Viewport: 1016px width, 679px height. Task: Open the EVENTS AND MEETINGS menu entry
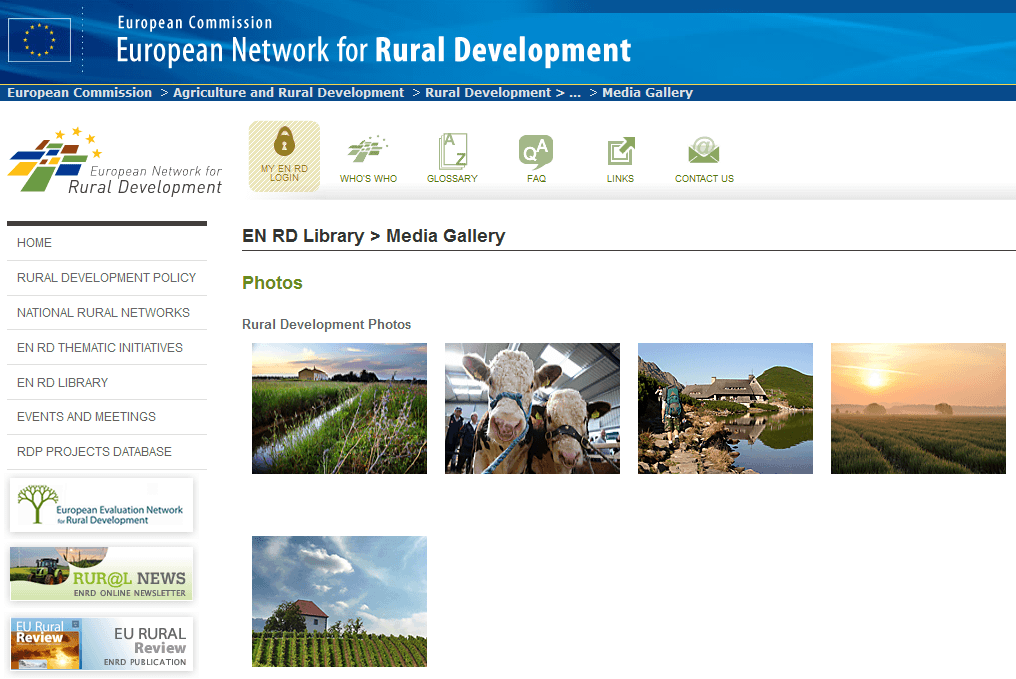coord(86,417)
